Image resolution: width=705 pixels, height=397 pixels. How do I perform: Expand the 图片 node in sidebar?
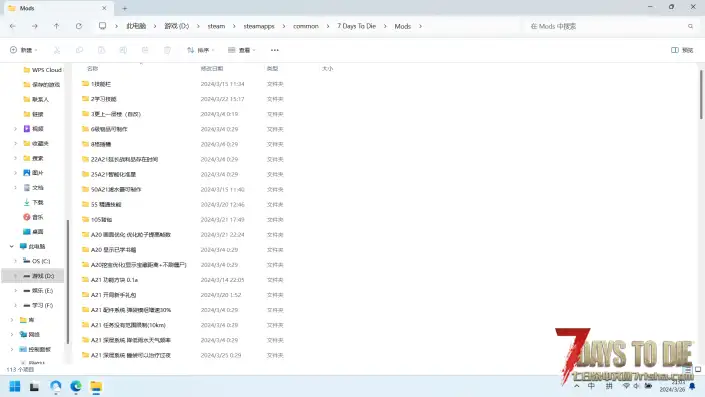[x=15, y=173]
